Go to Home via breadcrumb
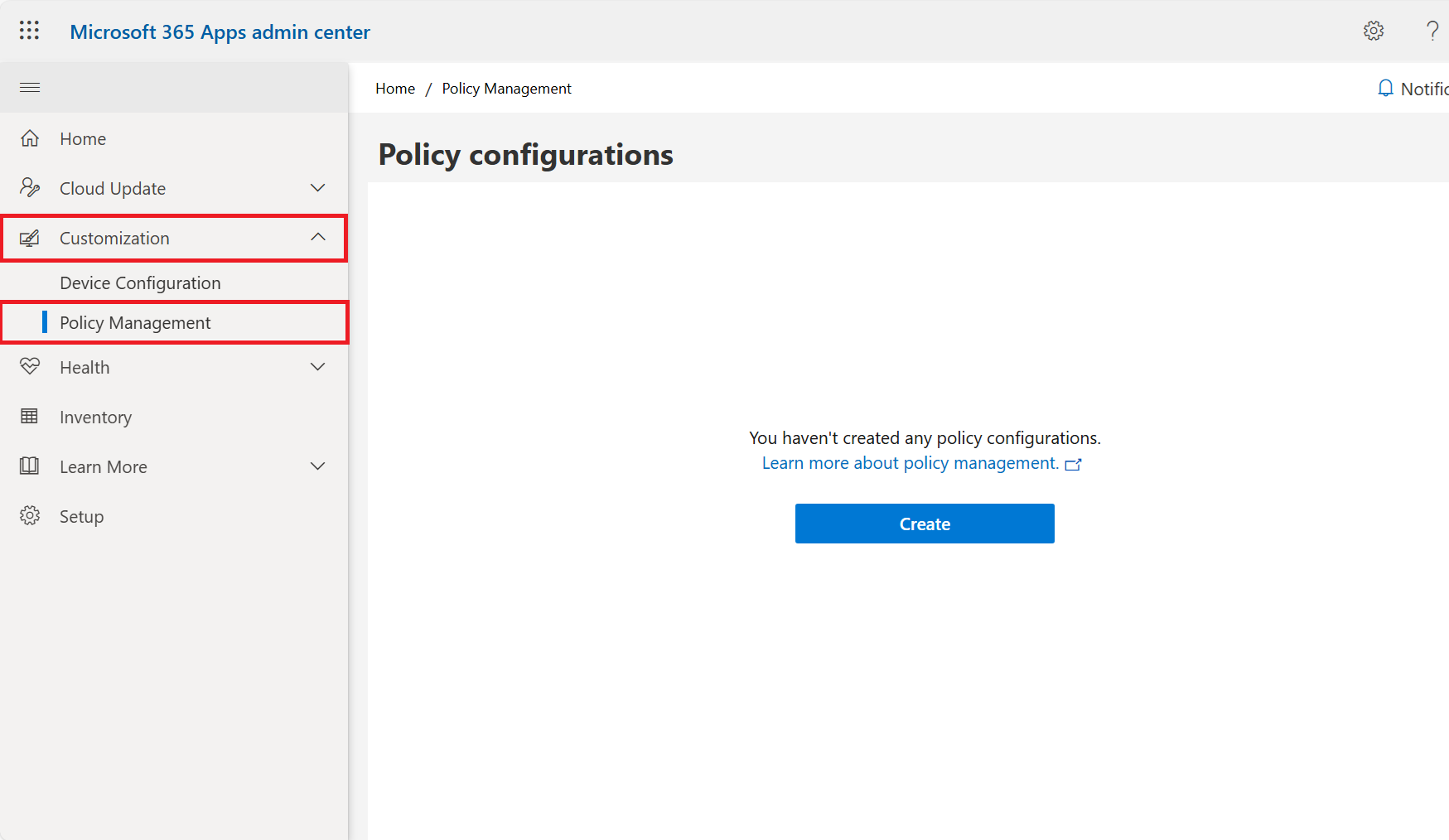Screen dimensions: 1449x840 click(395, 89)
